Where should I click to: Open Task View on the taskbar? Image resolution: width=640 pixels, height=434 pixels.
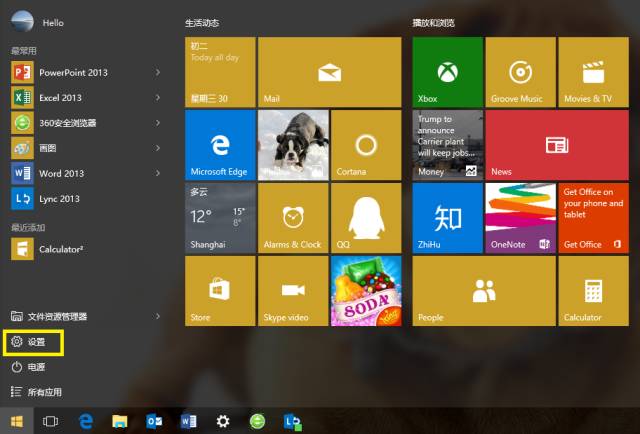(51, 421)
